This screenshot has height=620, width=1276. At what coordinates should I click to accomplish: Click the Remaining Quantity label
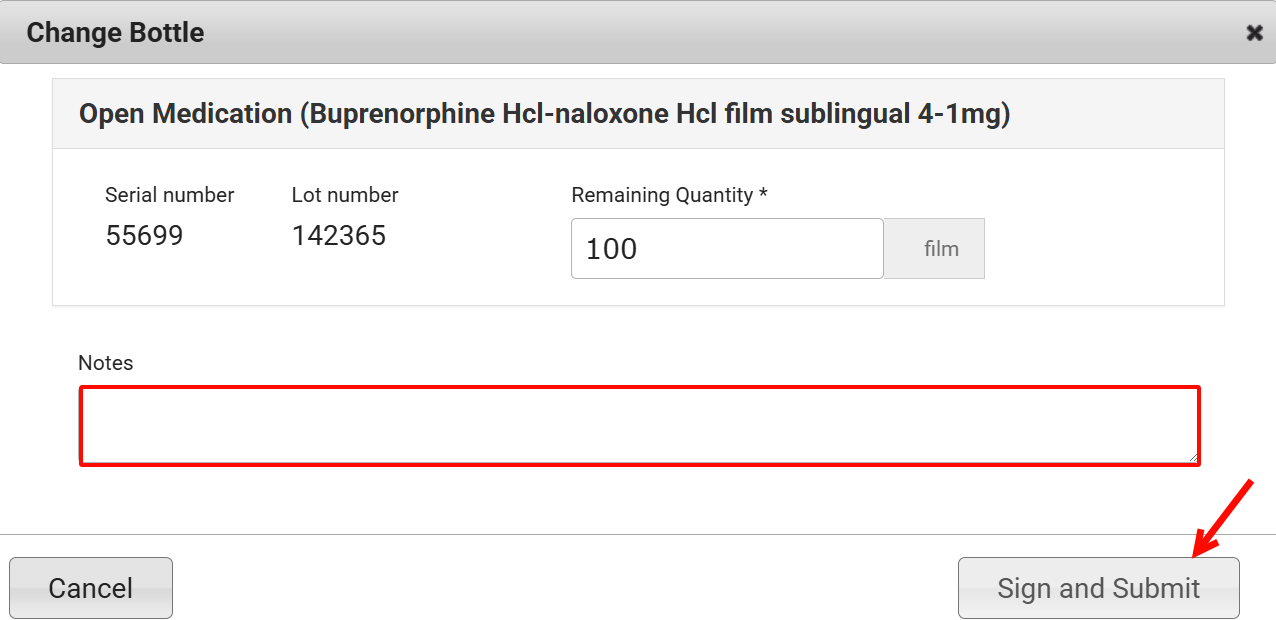click(x=662, y=195)
